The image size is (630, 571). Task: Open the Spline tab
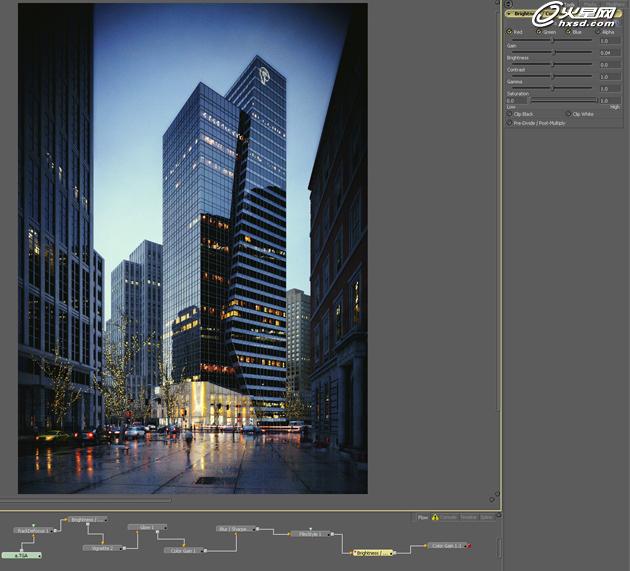click(x=486, y=517)
